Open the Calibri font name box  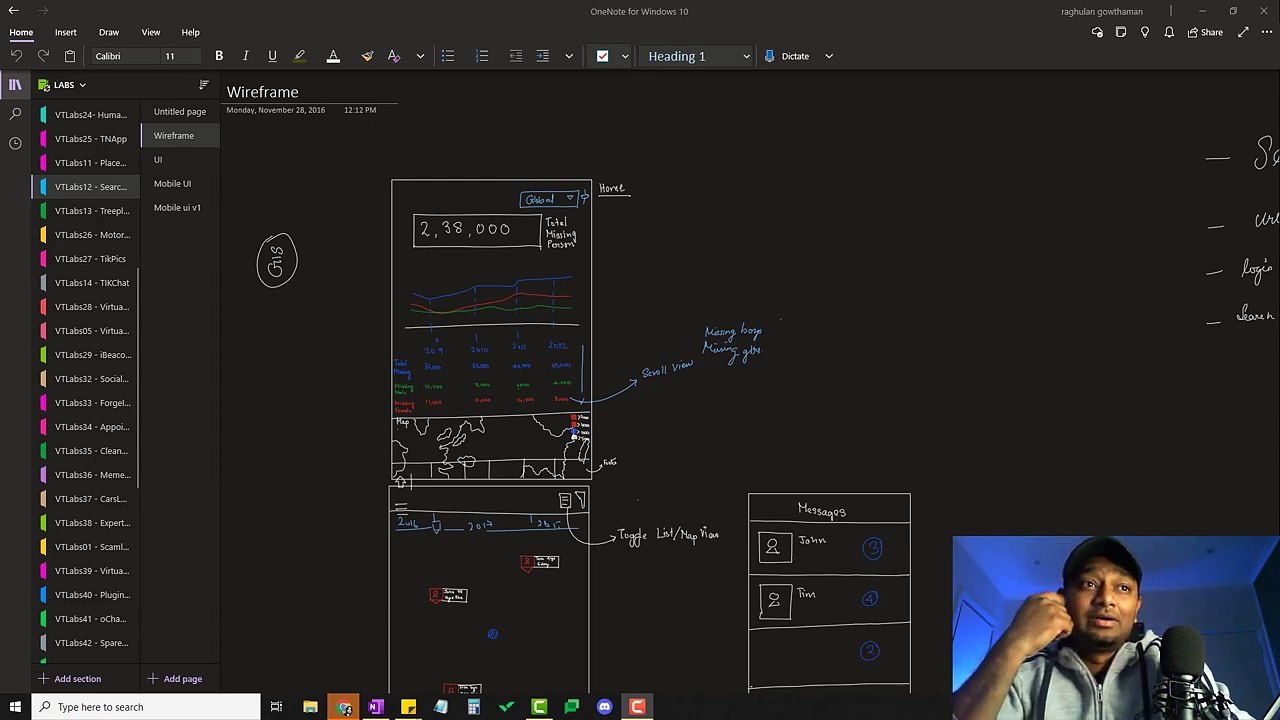click(x=124, y=56)
